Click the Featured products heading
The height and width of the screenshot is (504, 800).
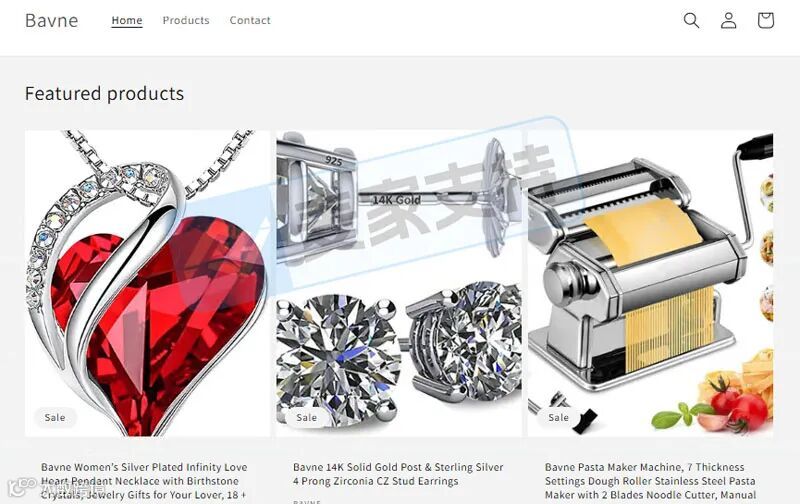click(105, 93)
